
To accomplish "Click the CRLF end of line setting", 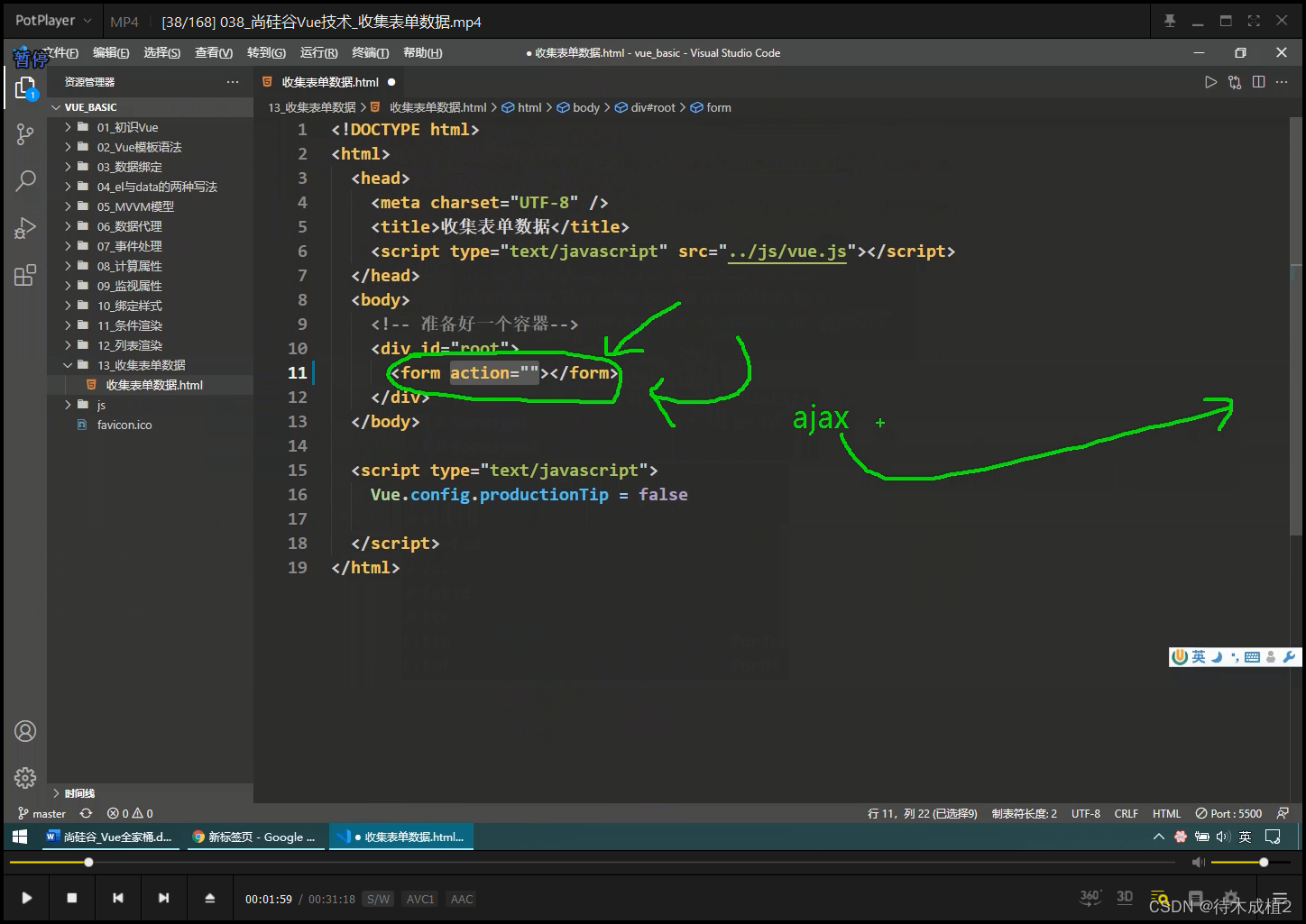I will point(1126,813).
